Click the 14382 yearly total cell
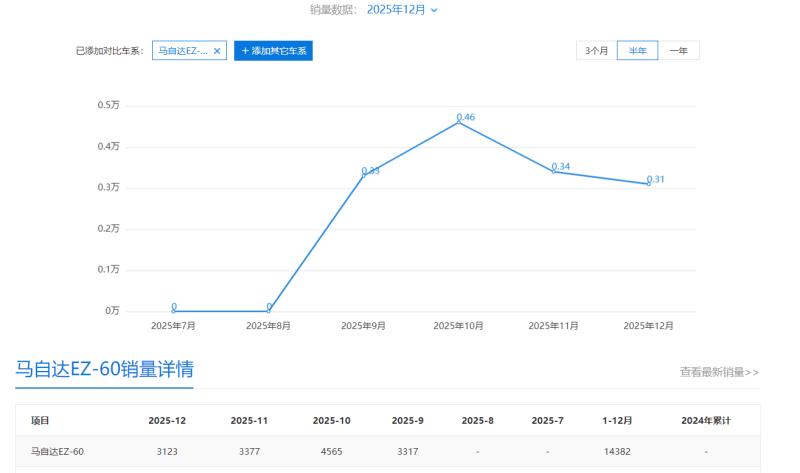800x473 pixels. 617,452
